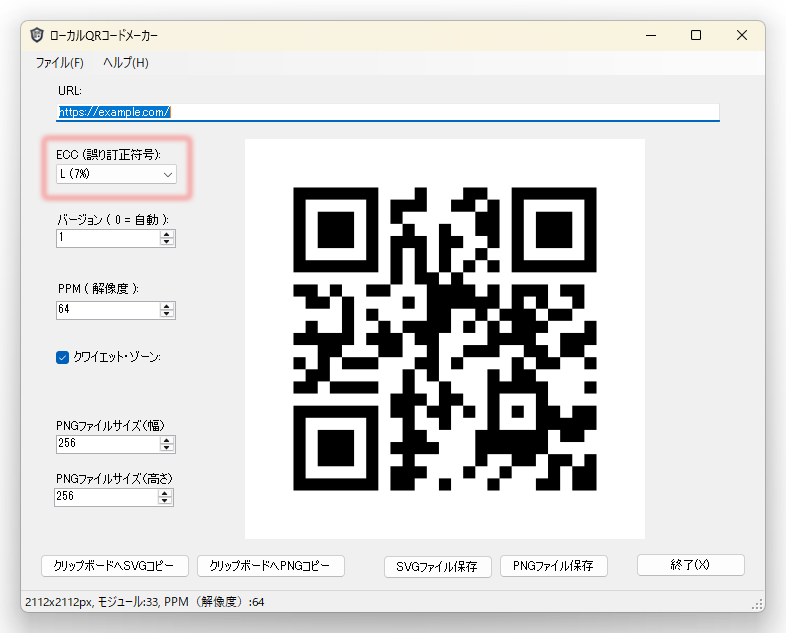The width and height of the screenshot is (786, 633).
Task: Decrease PNG file height with down arrow
Action: pos(166,500)
